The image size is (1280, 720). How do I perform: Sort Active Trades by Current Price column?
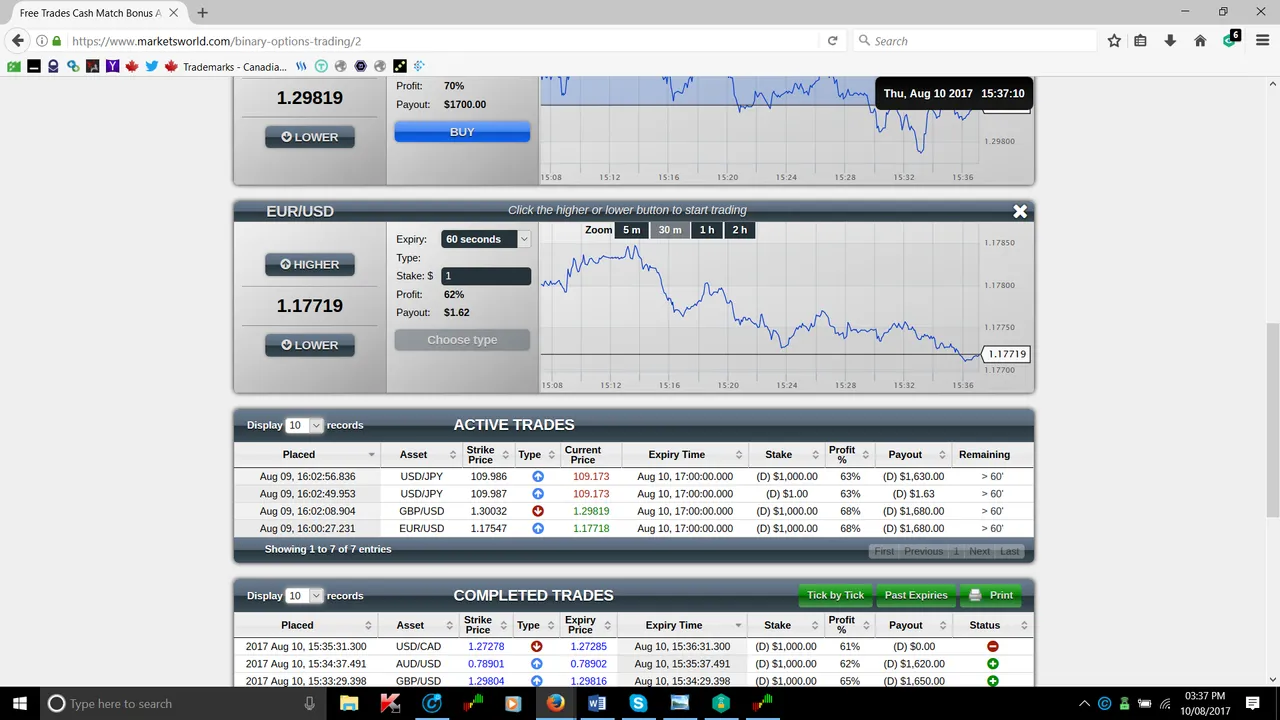589,455
